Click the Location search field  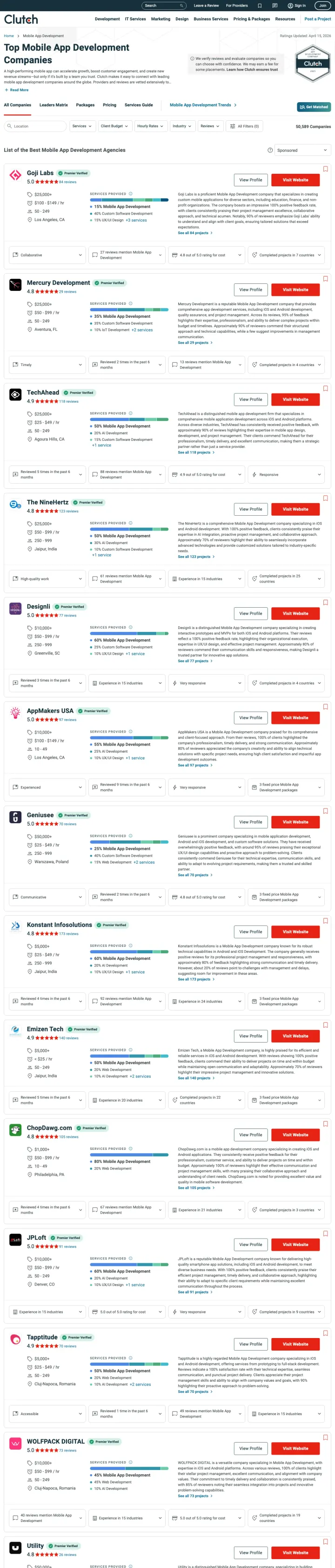(35, 126)
